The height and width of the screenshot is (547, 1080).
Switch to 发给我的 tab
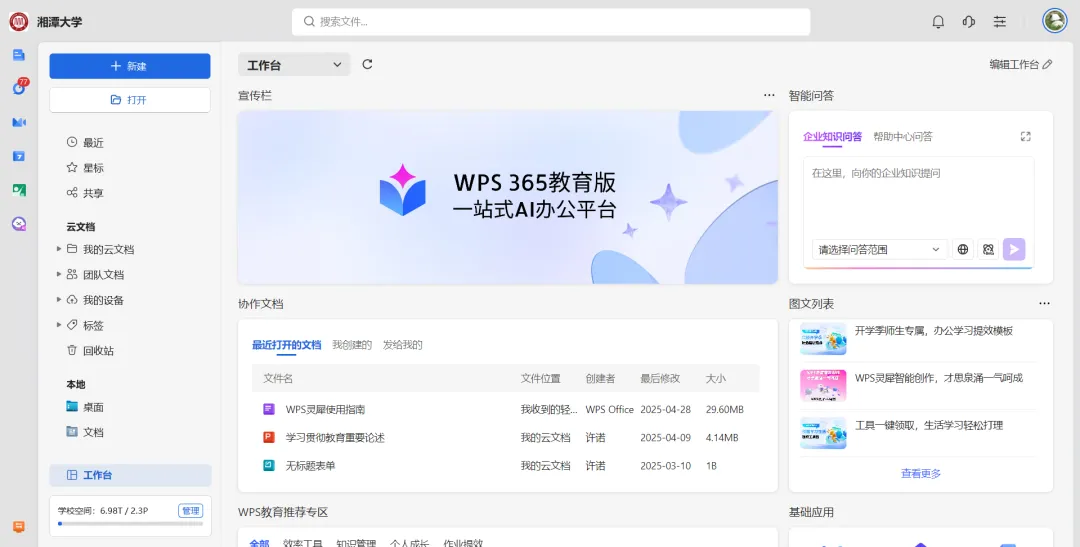coord(402,344)
